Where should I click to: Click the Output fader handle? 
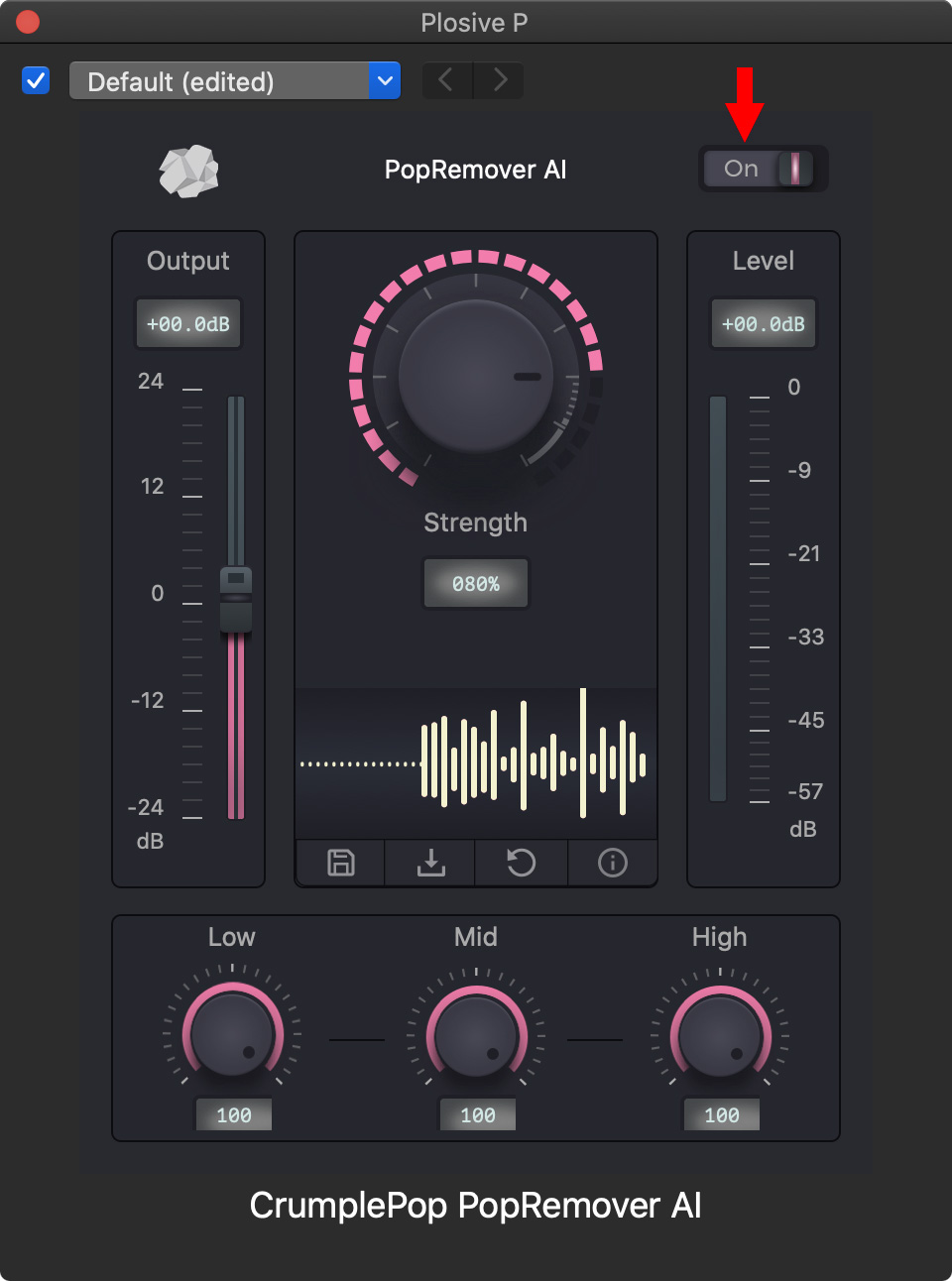(x=236, y=599)
